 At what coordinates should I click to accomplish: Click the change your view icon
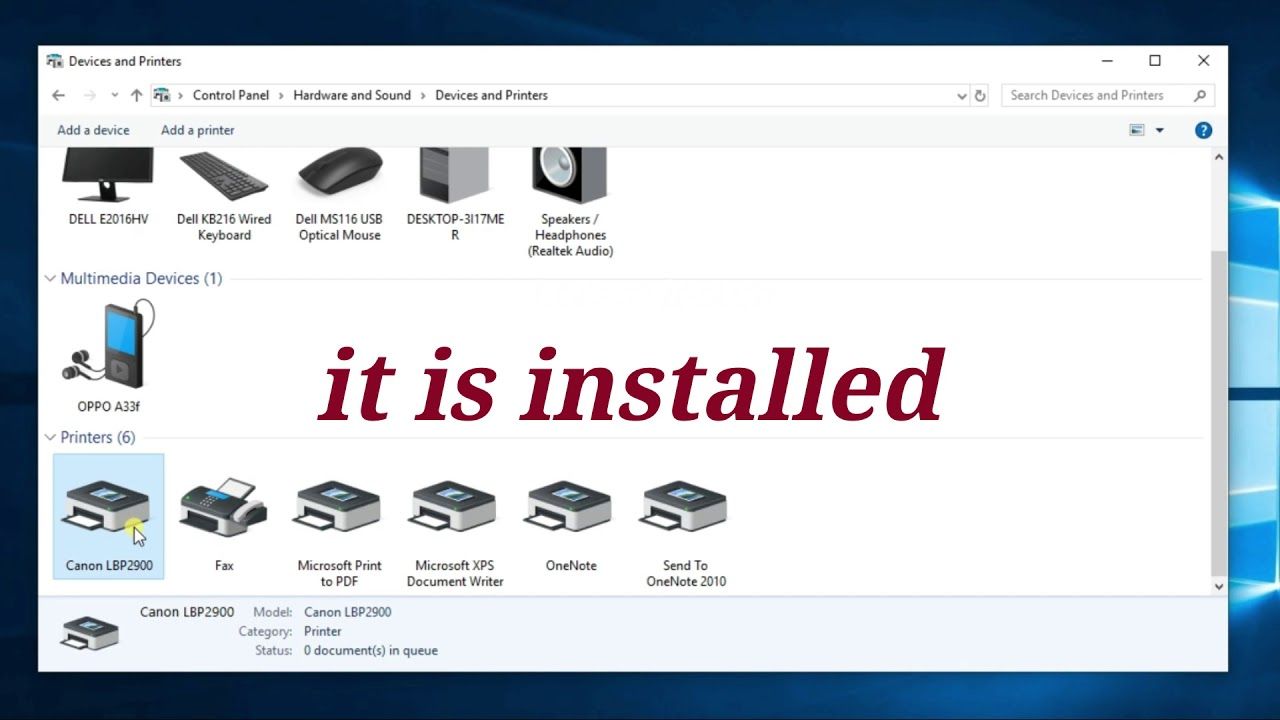(1137, 130)
